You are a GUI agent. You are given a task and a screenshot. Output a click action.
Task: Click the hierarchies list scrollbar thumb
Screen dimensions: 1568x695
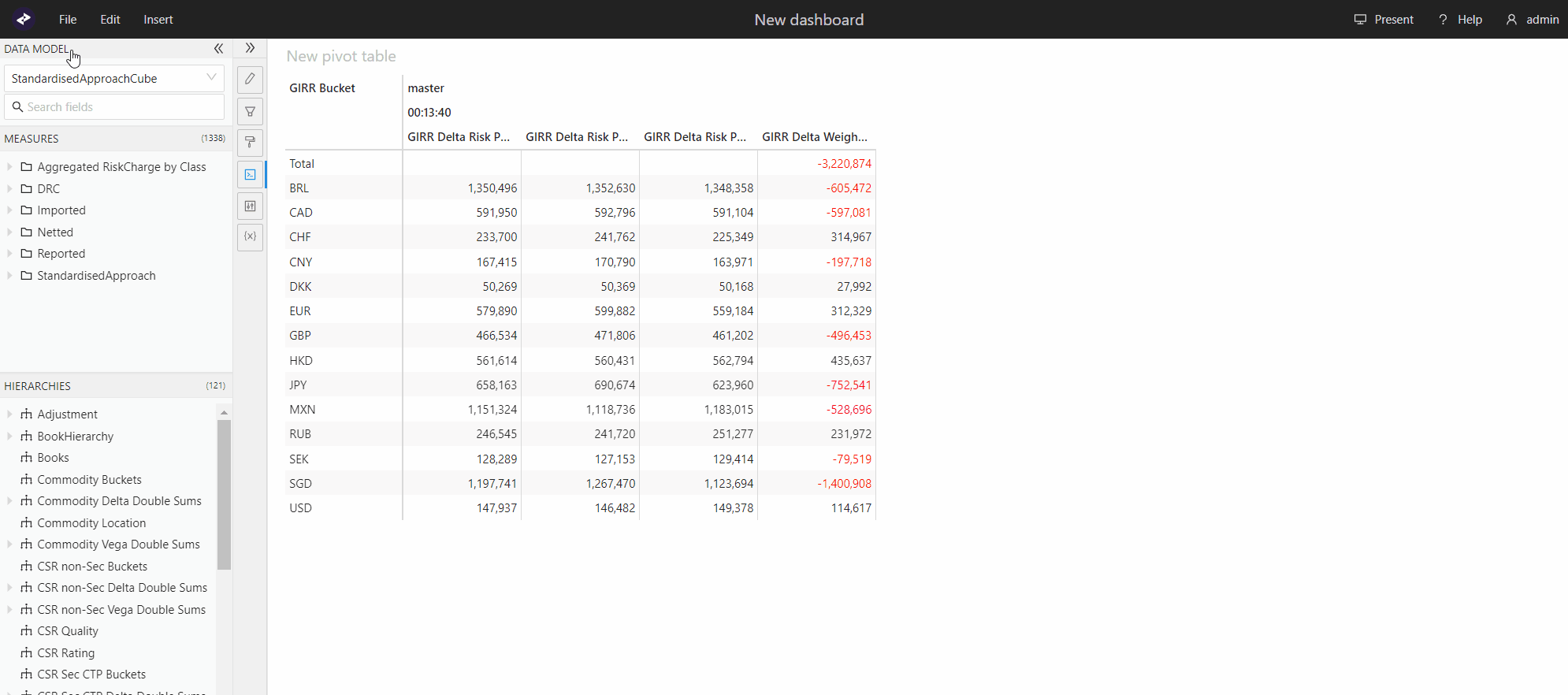click(224, 494)
